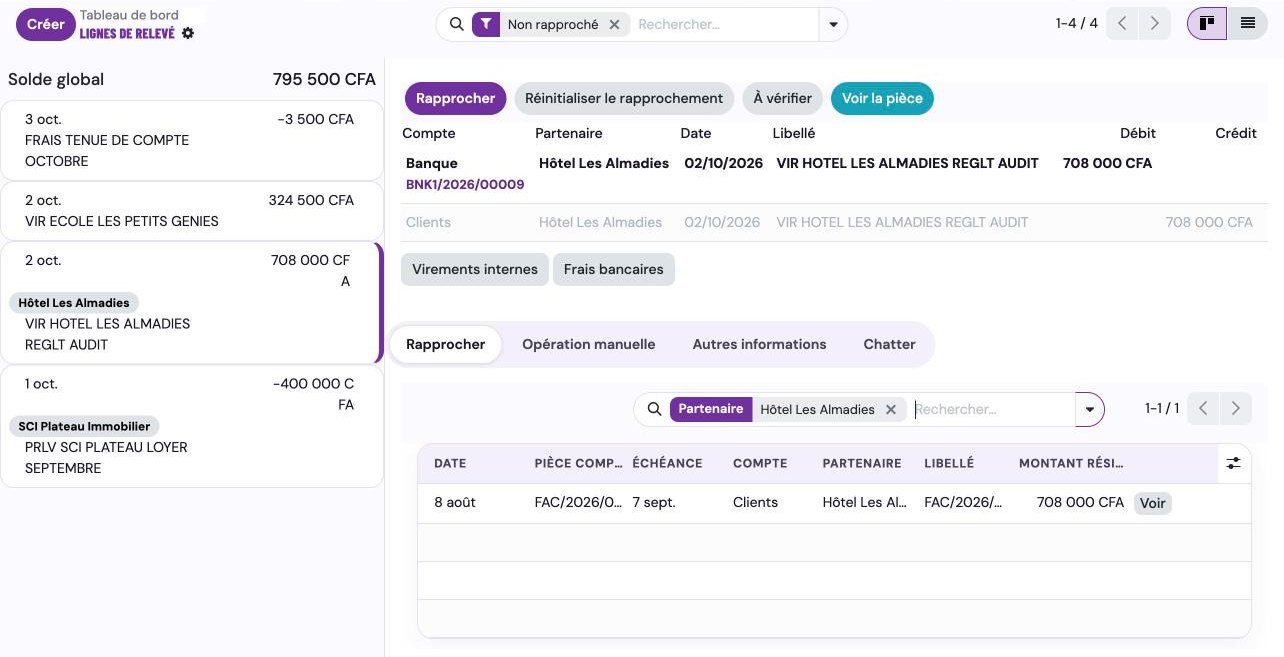Click the 1-1 / 1 pager counter
Screen dimensions: 1284x657
(x=1162, y=408)
